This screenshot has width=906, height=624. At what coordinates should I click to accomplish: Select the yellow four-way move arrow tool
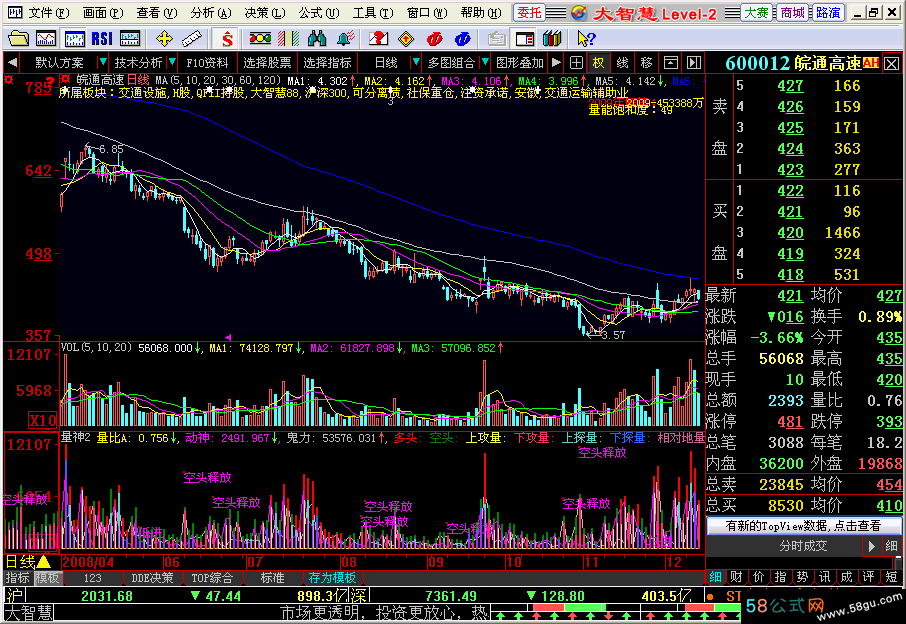tap(164, 39)
